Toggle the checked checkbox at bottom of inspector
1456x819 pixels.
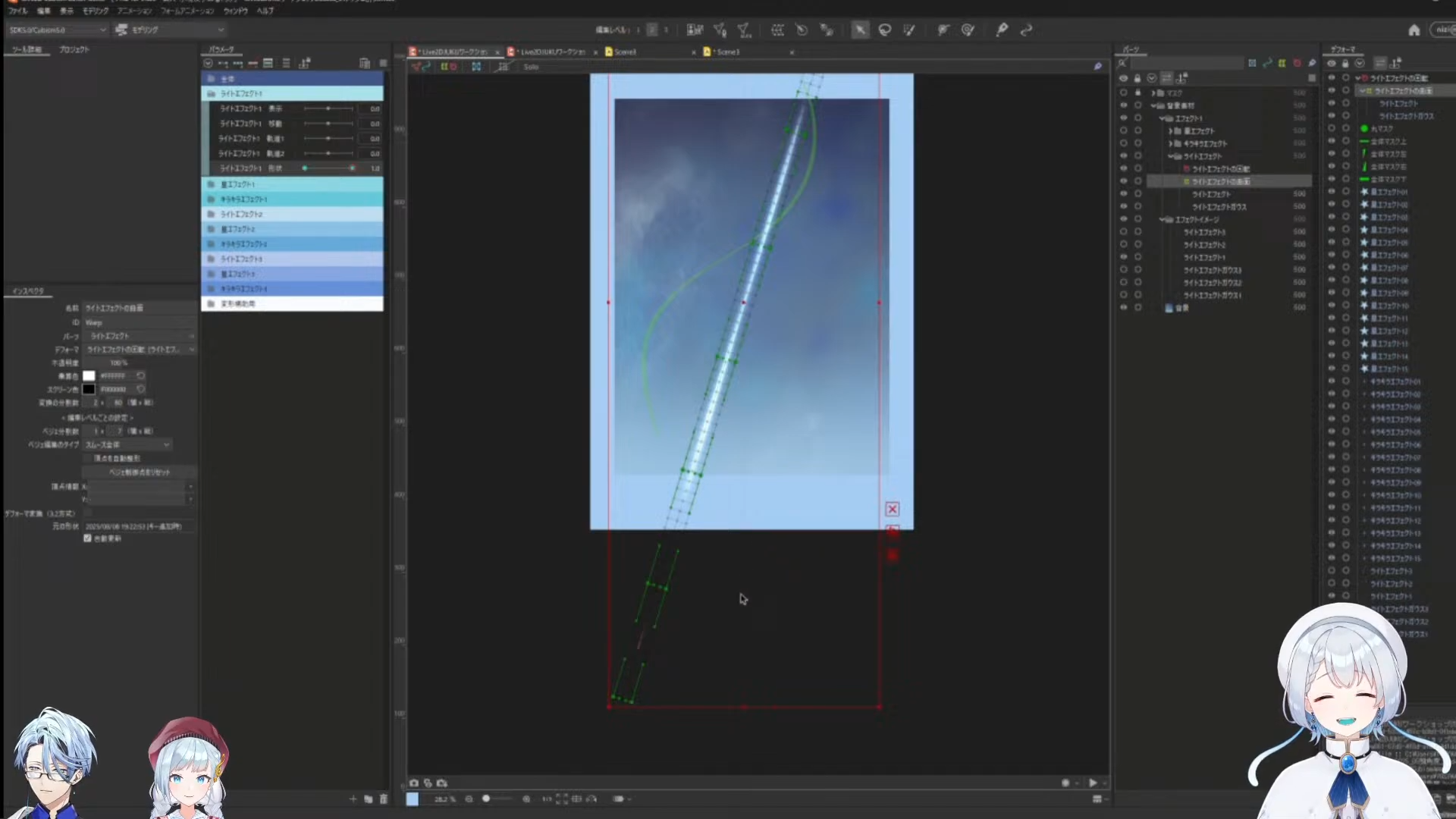(87, 538)
